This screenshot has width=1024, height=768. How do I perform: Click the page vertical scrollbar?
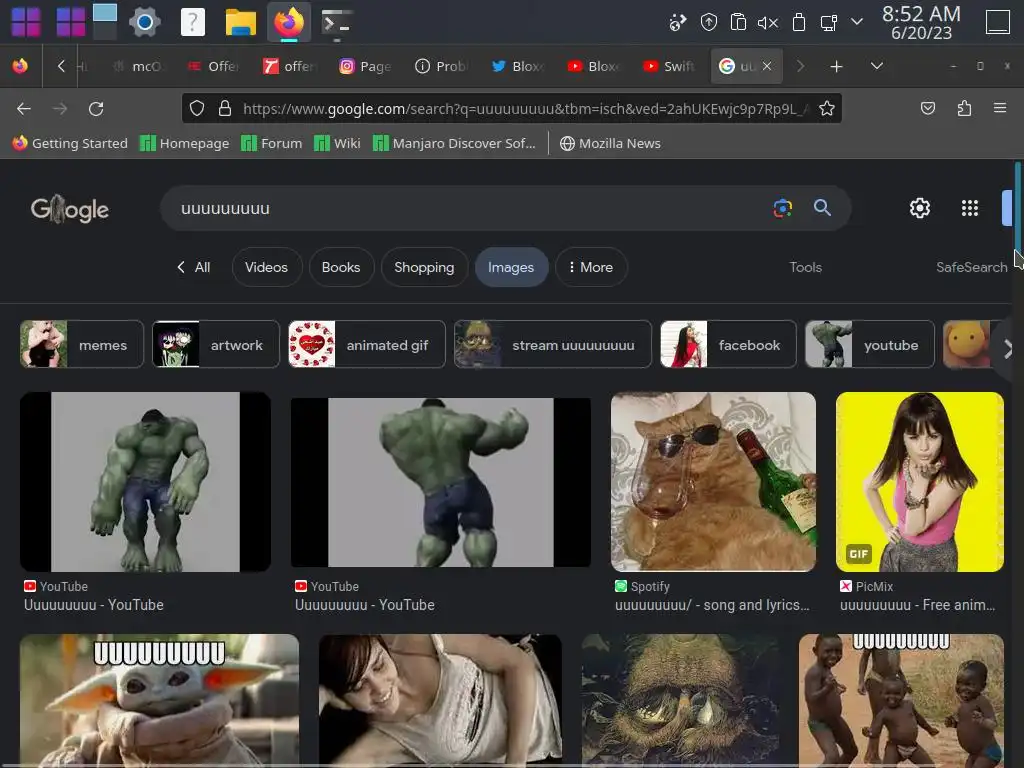pos(1017,208)
